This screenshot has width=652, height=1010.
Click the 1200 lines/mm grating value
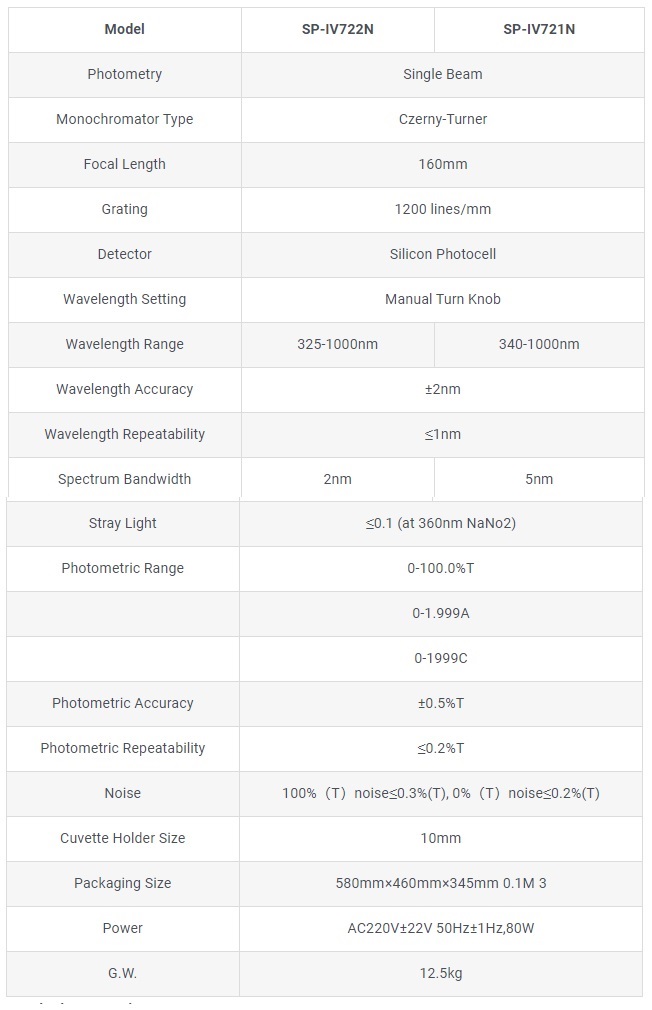pos(443,209)
